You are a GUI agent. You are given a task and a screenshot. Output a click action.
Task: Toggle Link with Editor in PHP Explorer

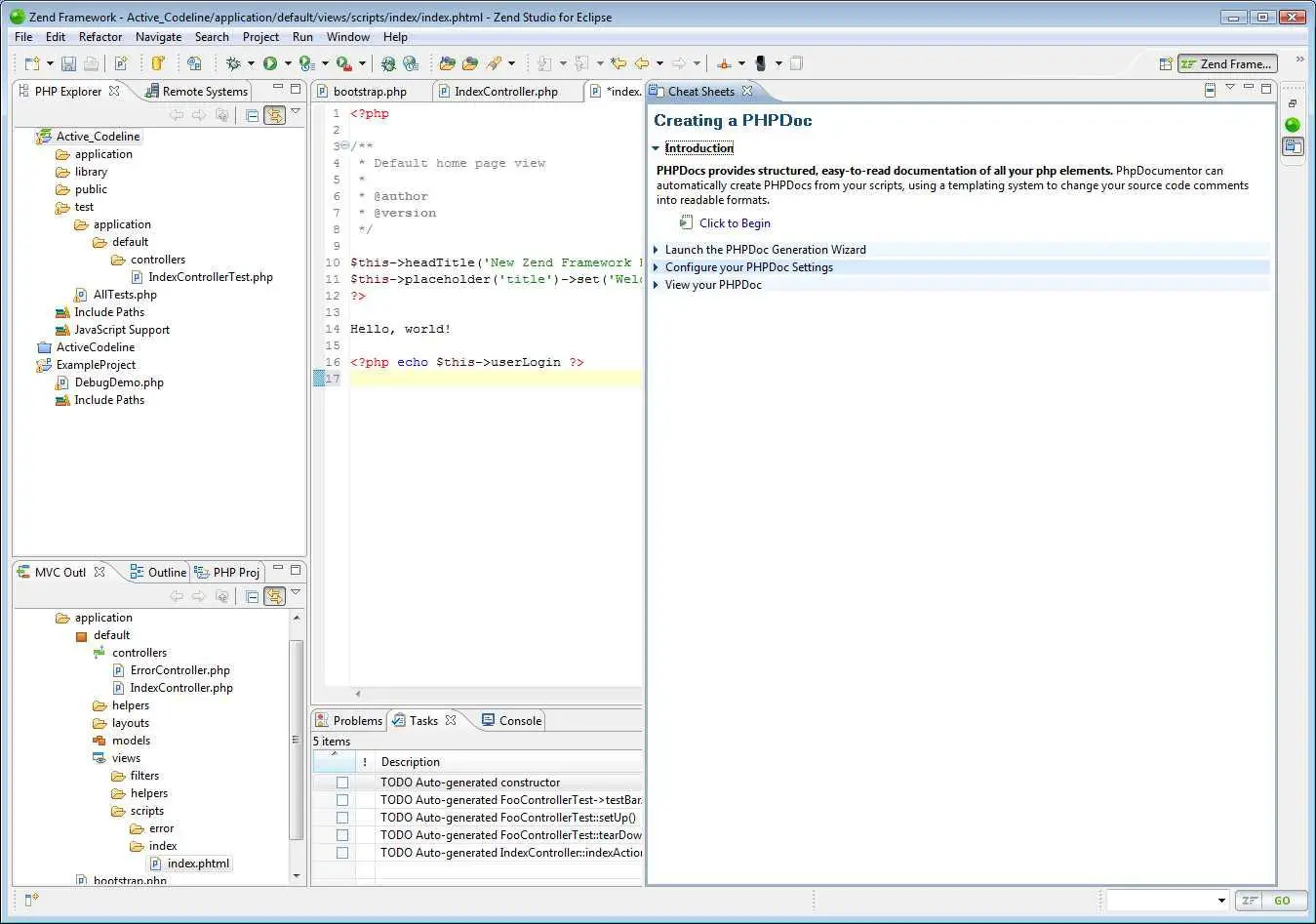click(274, 115)
